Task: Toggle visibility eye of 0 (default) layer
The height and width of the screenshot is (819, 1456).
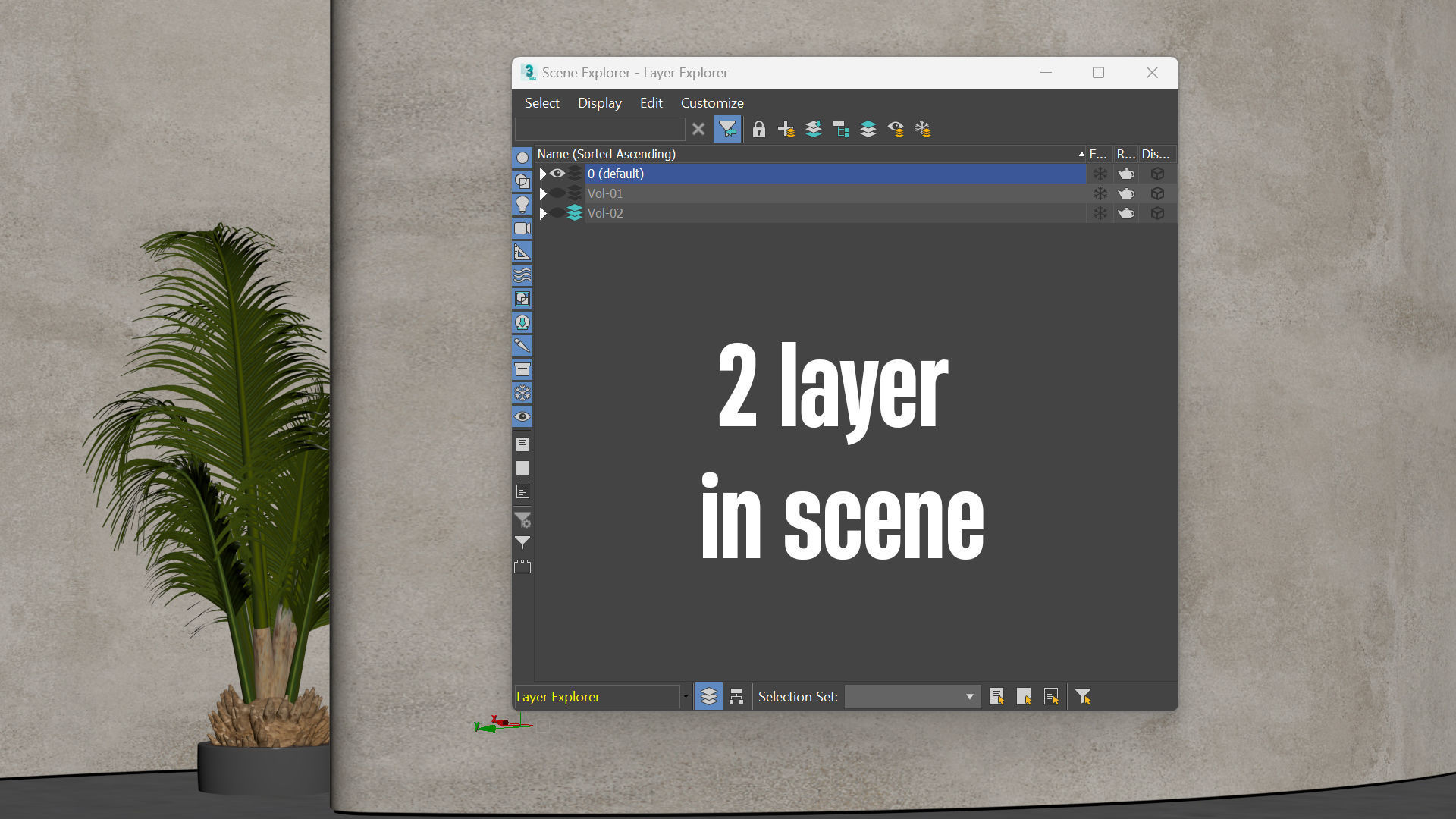Action: [x=557, y=174]
